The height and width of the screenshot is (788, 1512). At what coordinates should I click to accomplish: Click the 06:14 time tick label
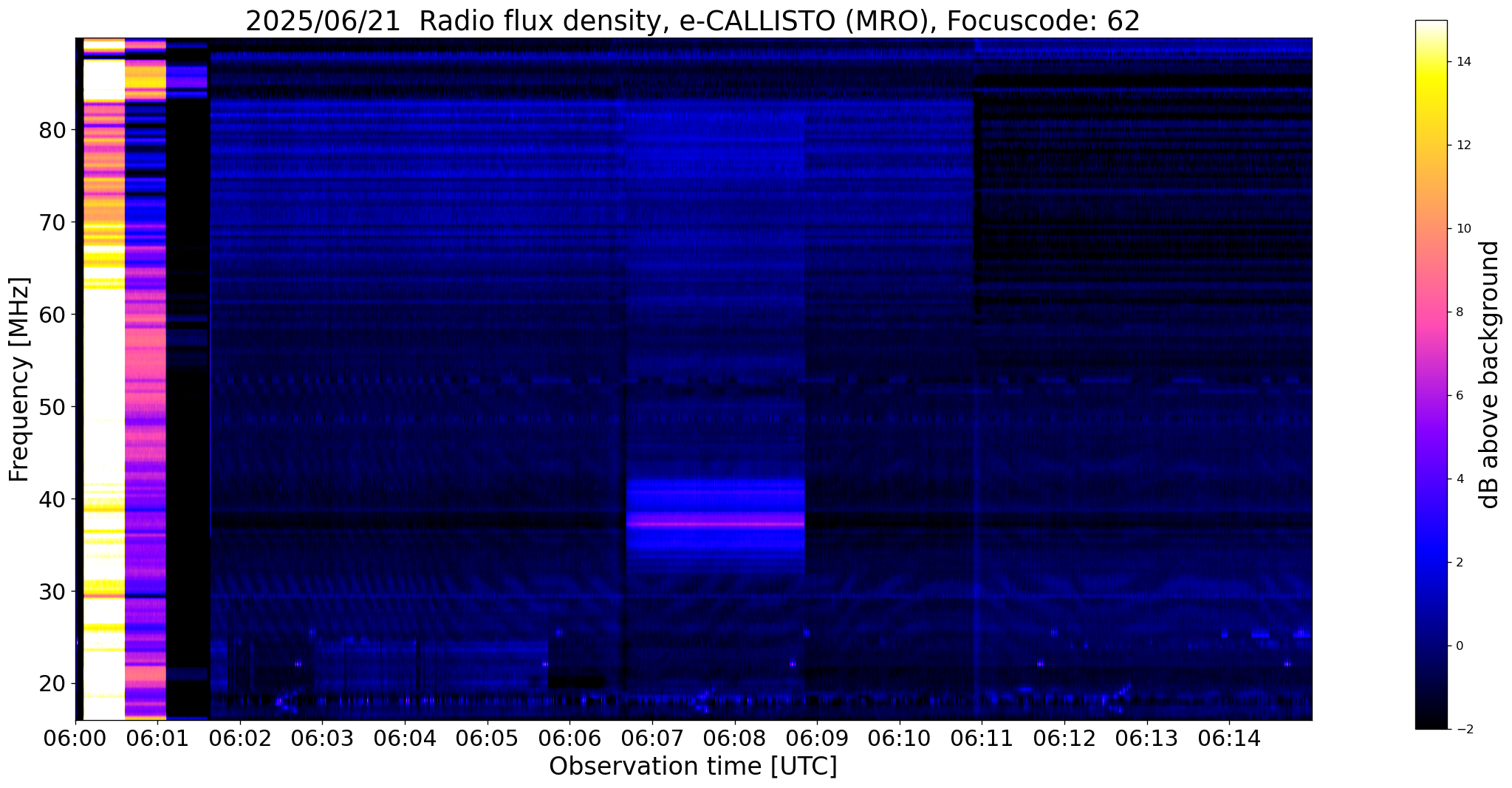[1229, 737]
